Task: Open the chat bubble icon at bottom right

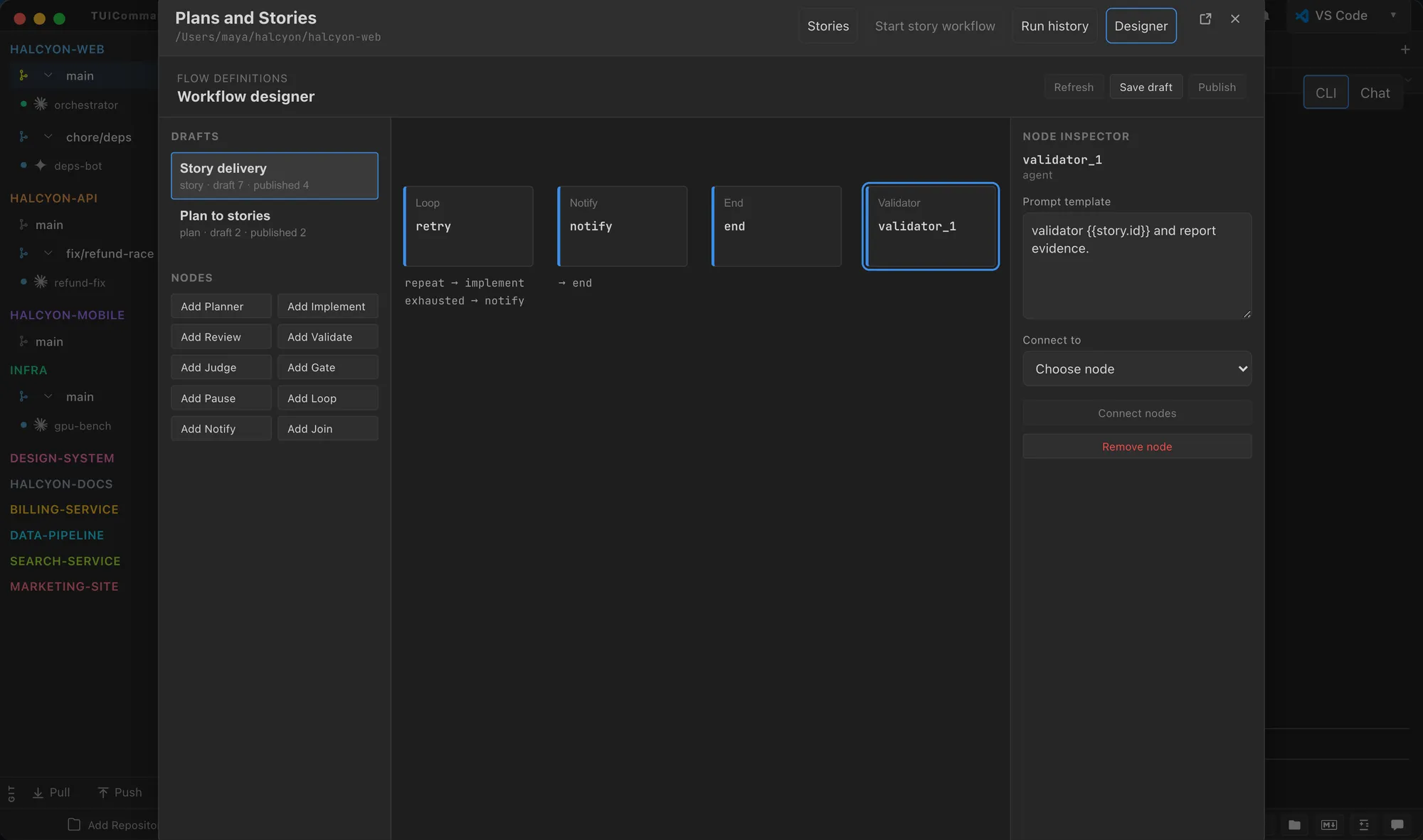Action: click(x=1397, y=824)
